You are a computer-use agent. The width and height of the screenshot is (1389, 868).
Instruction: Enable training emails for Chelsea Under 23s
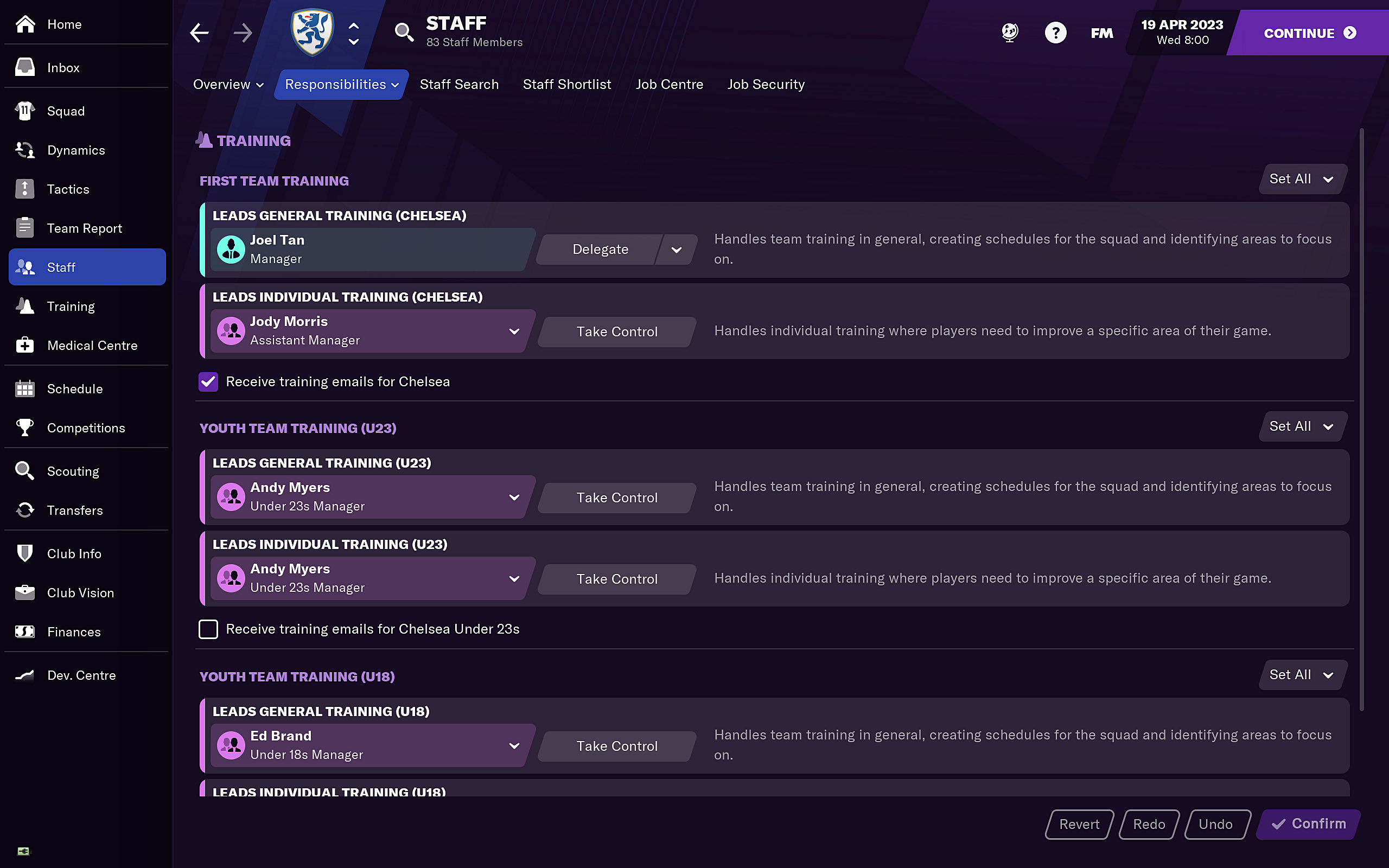click(x=208, y=629)
